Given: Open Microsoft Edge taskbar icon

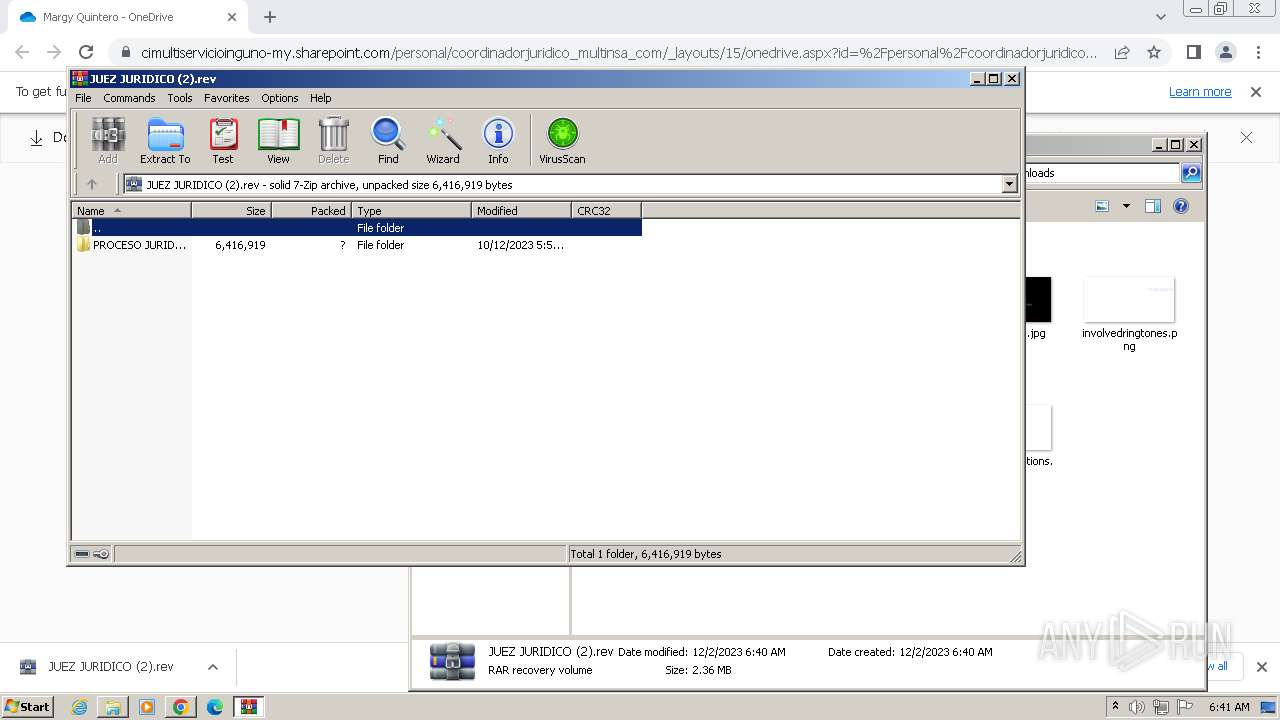Looking at the screenshot, I should pos(215,707).
